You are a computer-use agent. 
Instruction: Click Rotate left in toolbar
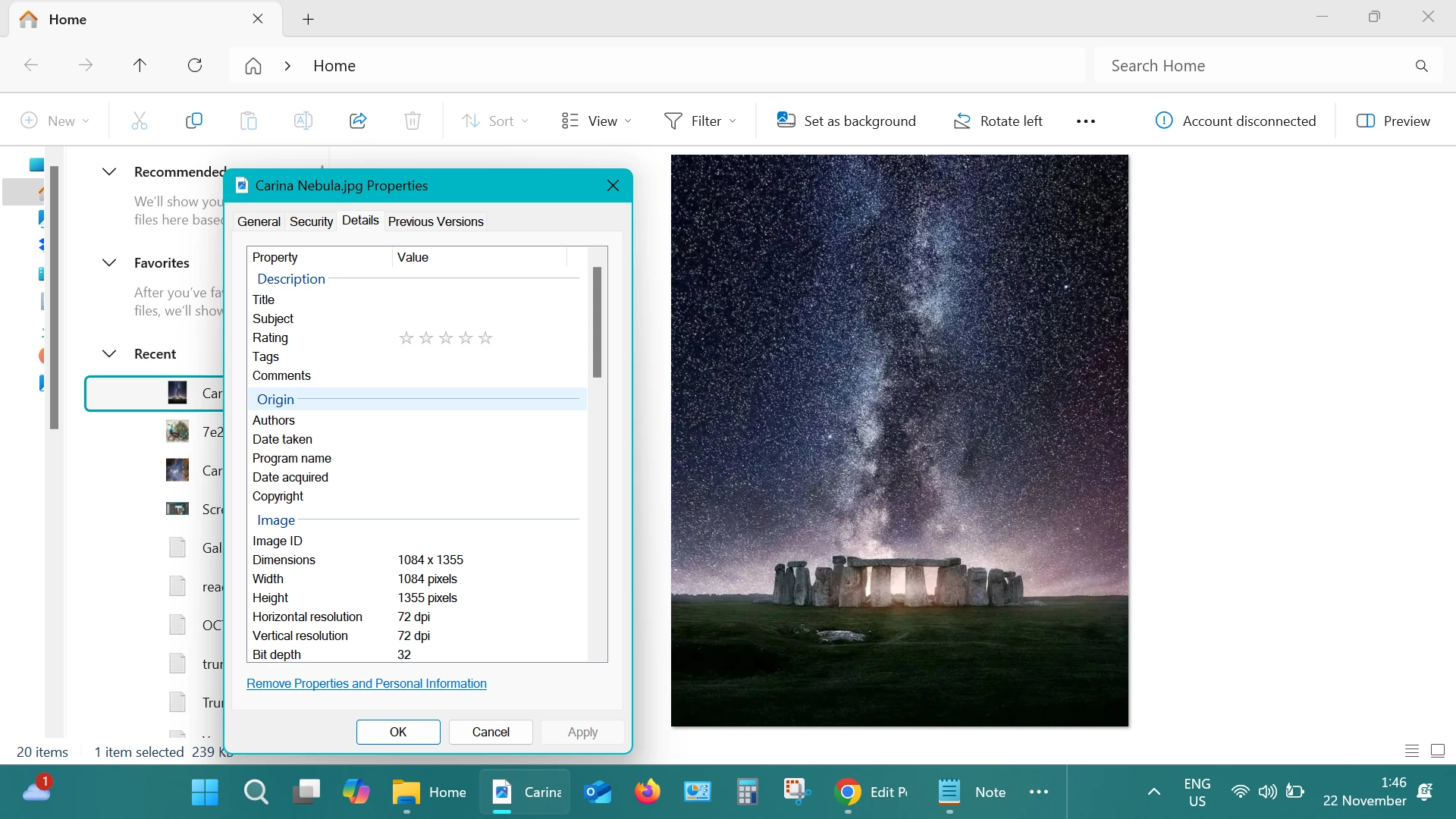coord(998,121)
